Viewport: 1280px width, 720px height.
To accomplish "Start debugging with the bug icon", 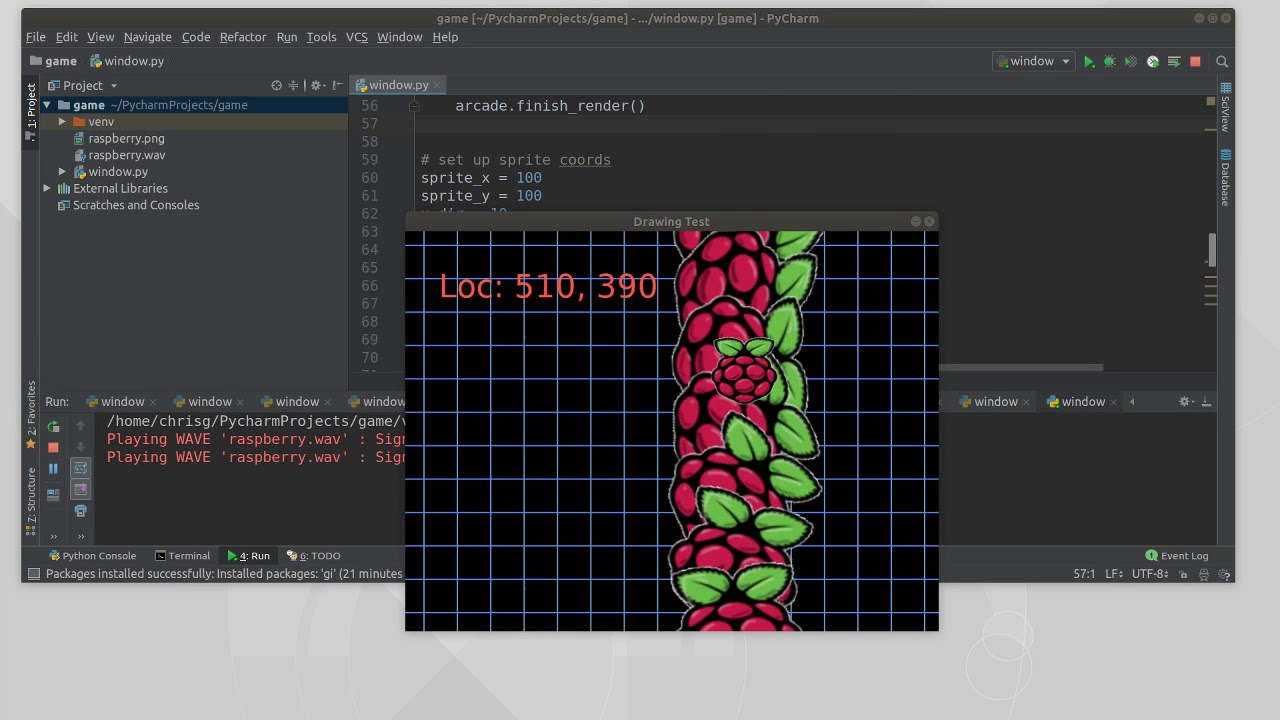I will pyautogui.click(x=1110, y=61).
